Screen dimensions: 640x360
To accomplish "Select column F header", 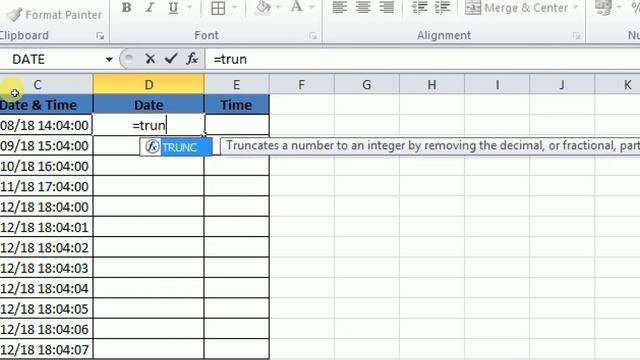I will [302, 84].
